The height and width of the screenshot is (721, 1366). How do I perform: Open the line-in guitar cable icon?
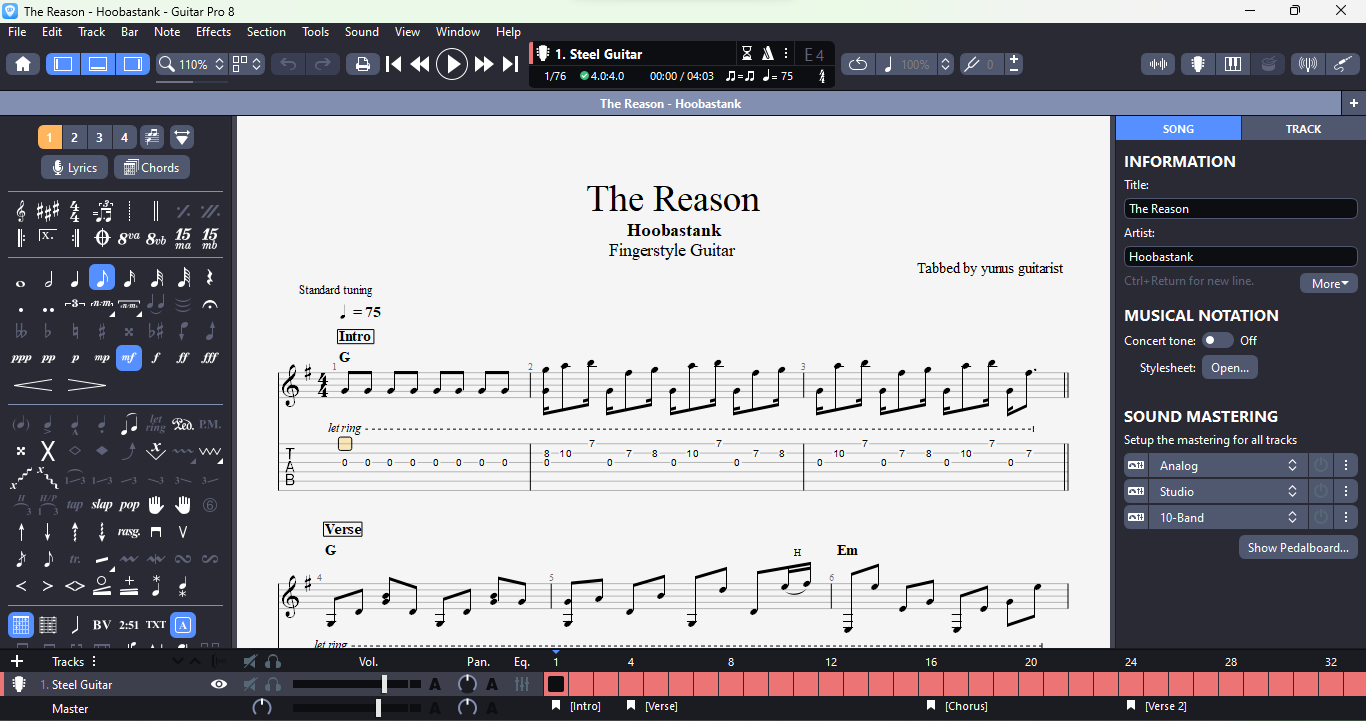[x=1343, y=64]
